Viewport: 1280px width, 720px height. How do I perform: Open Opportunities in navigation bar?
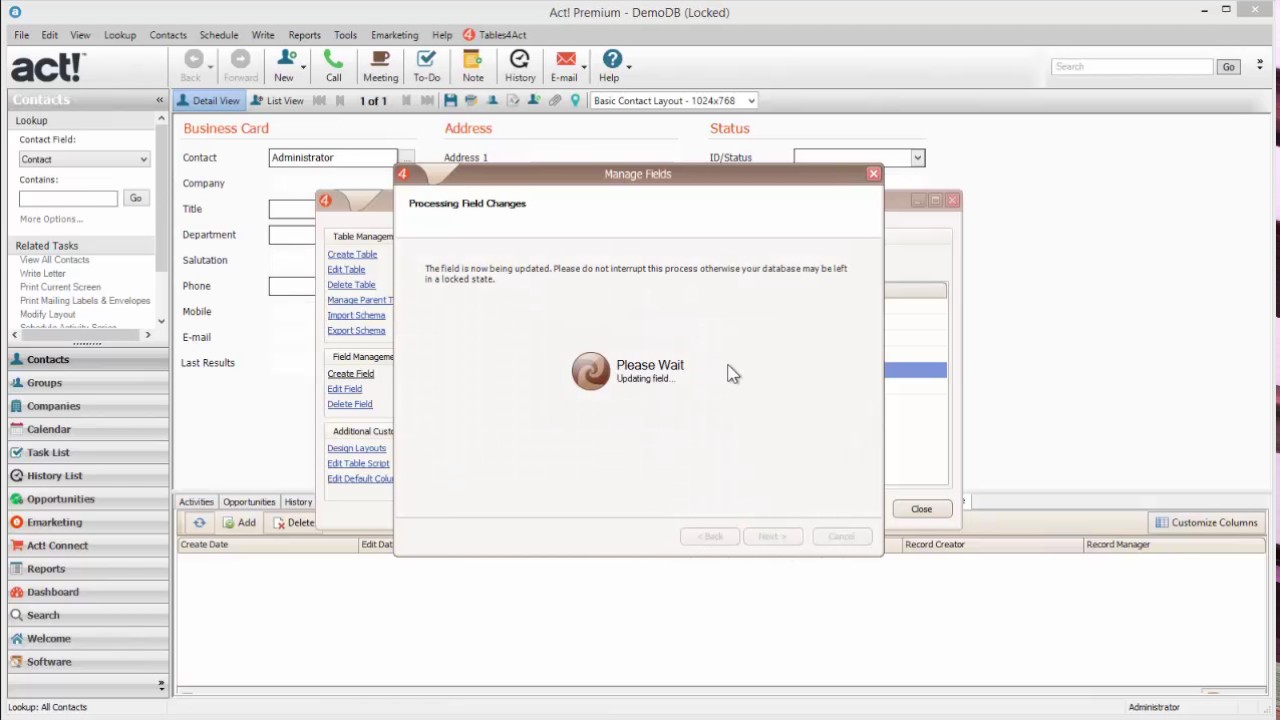click(x=88, y=499)
